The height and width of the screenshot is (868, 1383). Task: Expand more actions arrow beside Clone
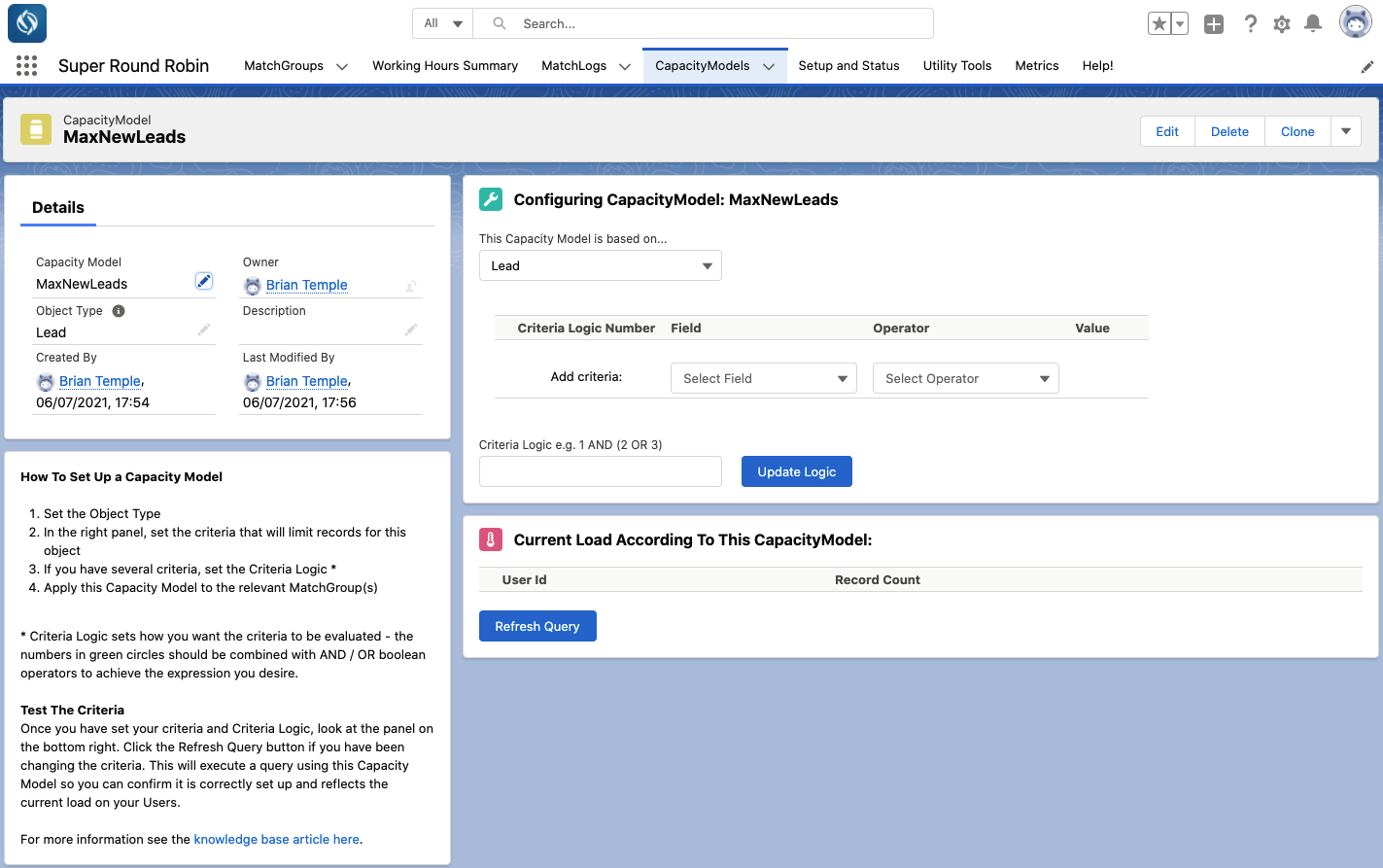pos(1346,131)
